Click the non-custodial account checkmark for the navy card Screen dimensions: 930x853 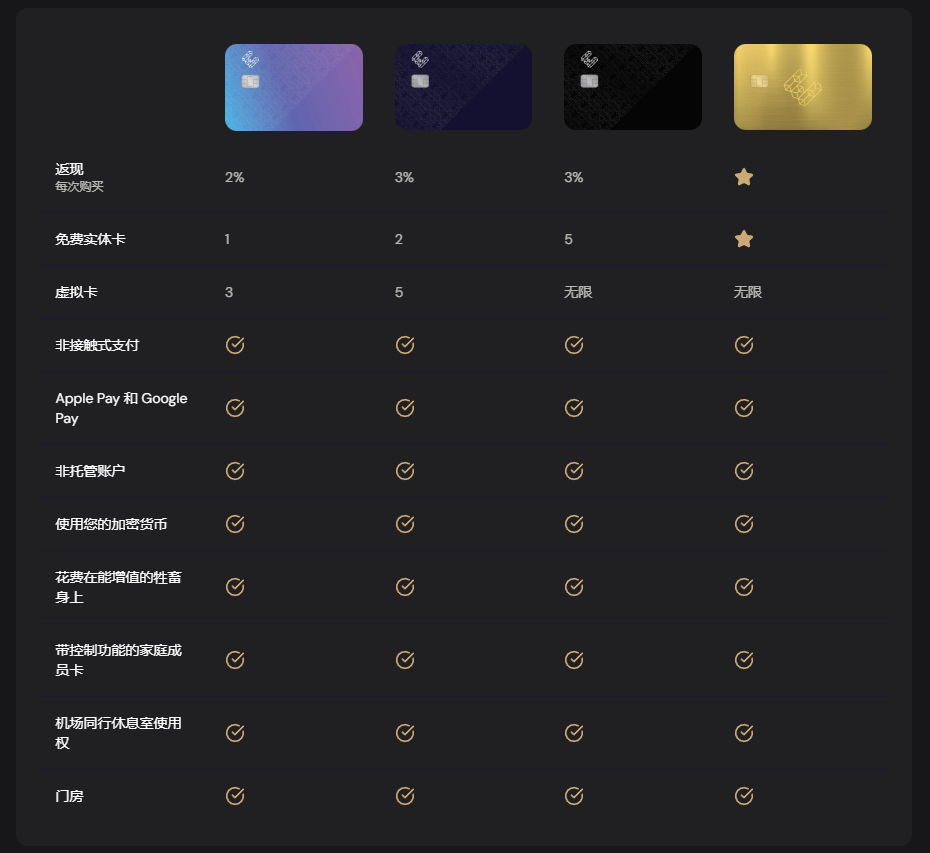(x=404, y=471)
